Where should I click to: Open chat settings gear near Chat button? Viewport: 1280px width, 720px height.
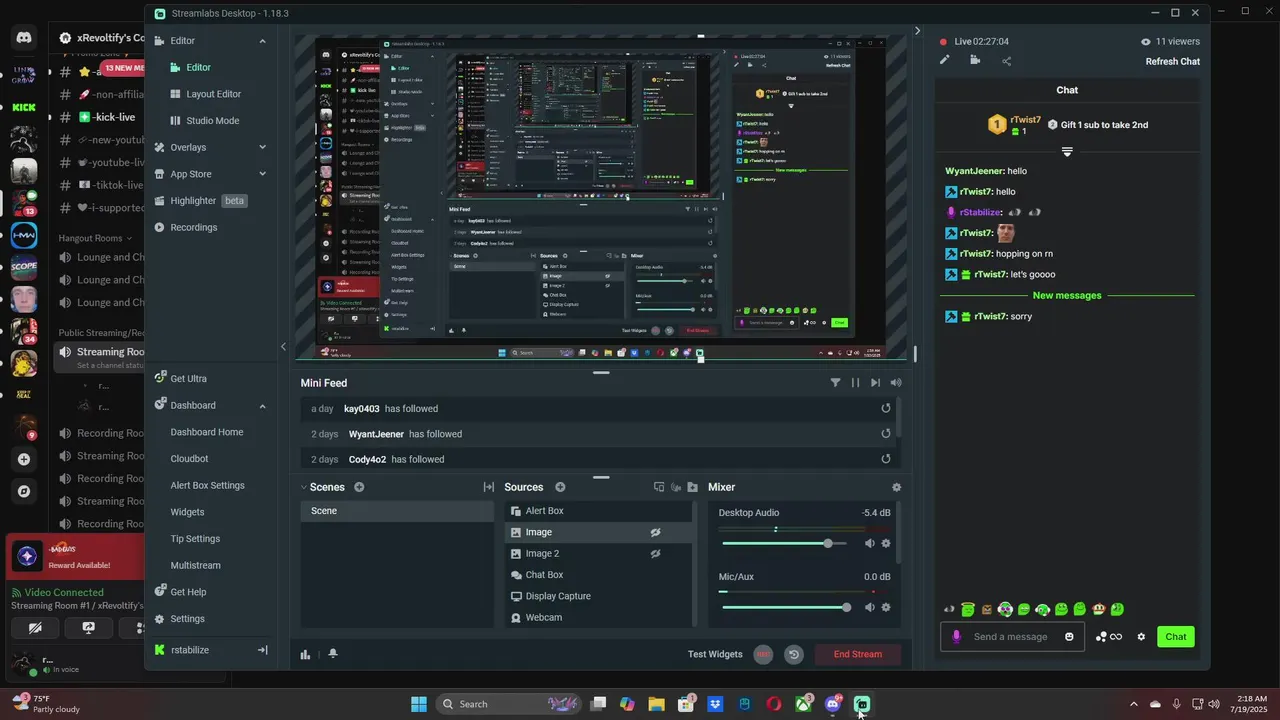click(x=1141, y=636)
